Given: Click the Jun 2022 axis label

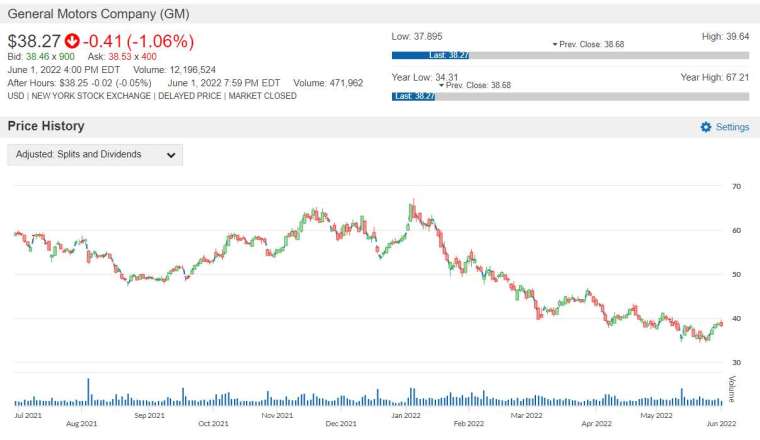Looking at the screenshot, I should tap(721, 424).
